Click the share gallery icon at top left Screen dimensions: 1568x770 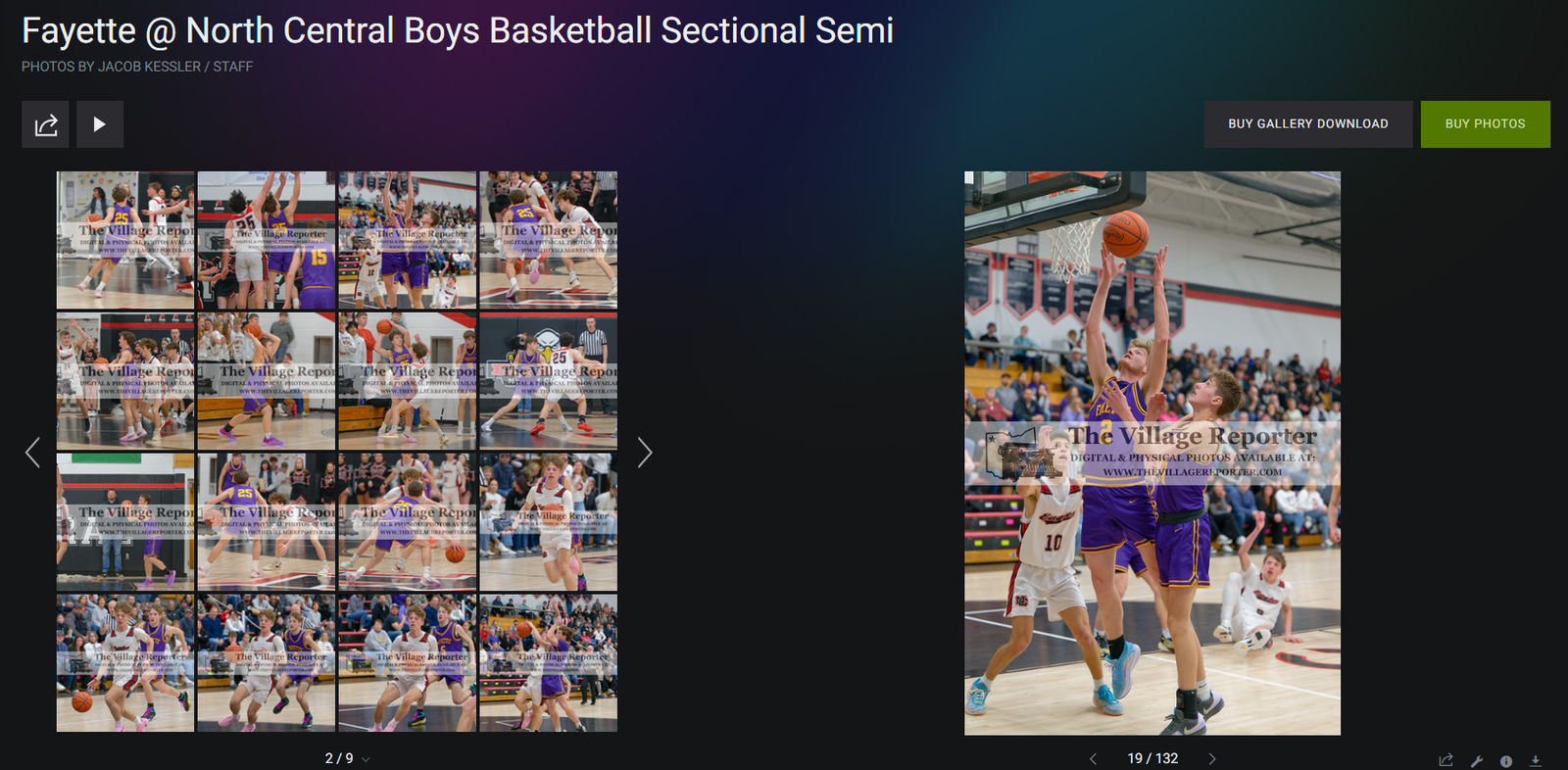[45, 124]
